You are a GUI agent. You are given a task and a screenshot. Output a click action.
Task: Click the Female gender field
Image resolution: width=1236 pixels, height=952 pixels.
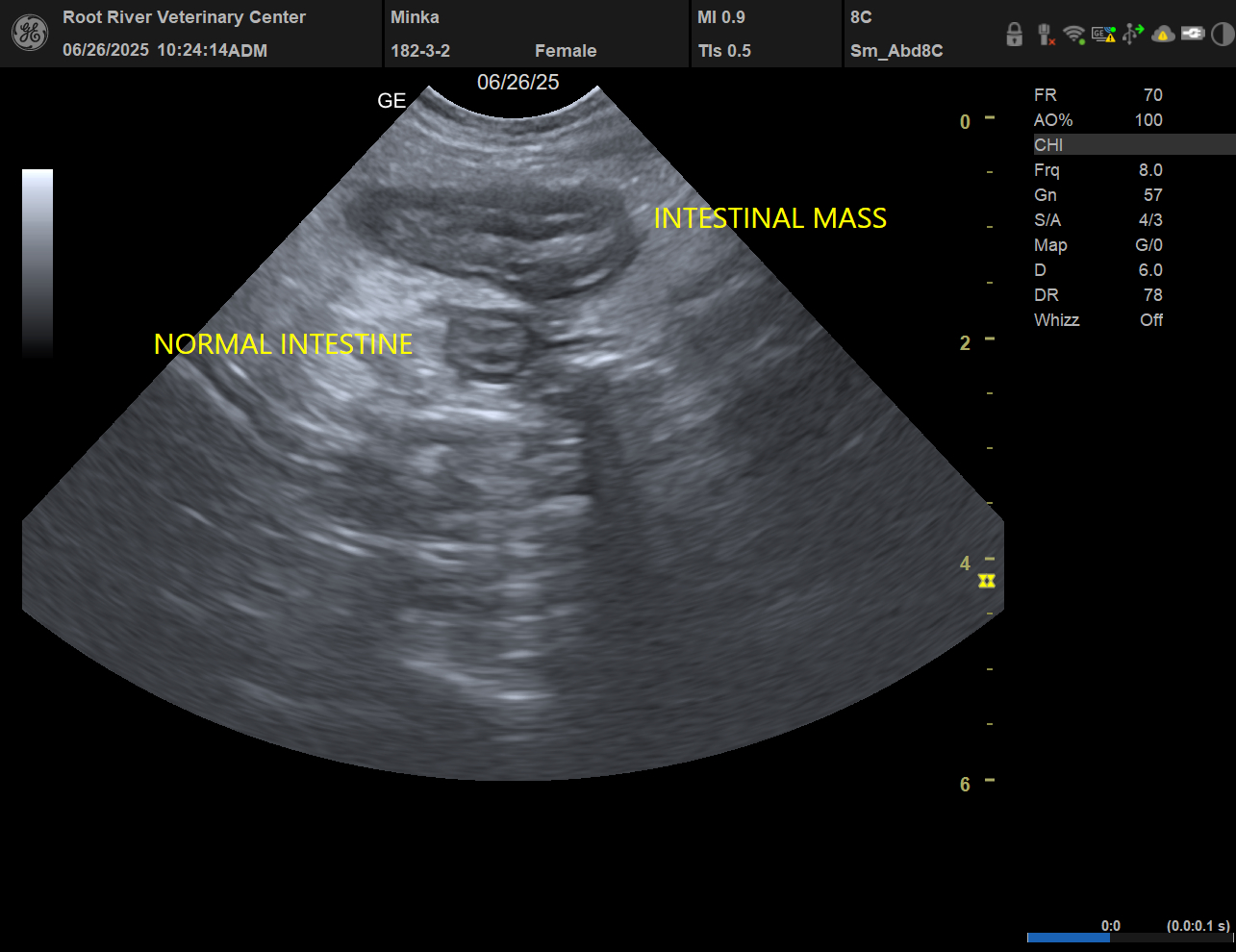pyautogui.click(x=566, y=51)
